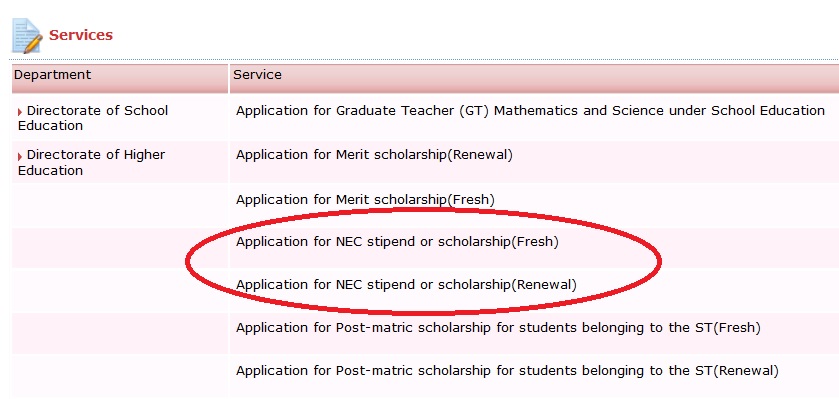
Task: Open Directorate of Higher Education department
Action: 91,163
